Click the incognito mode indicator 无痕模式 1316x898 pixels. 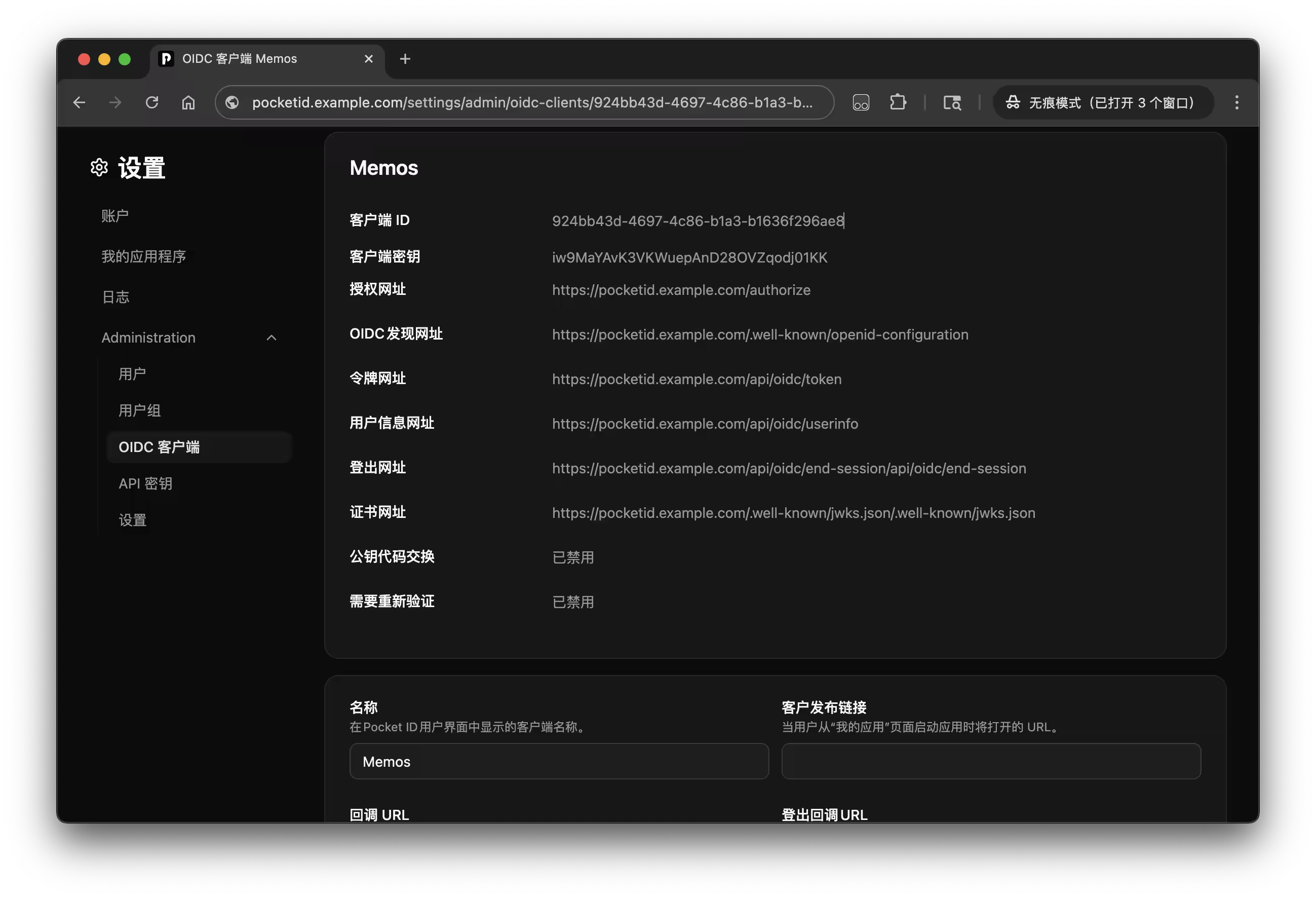point(1103,102)
